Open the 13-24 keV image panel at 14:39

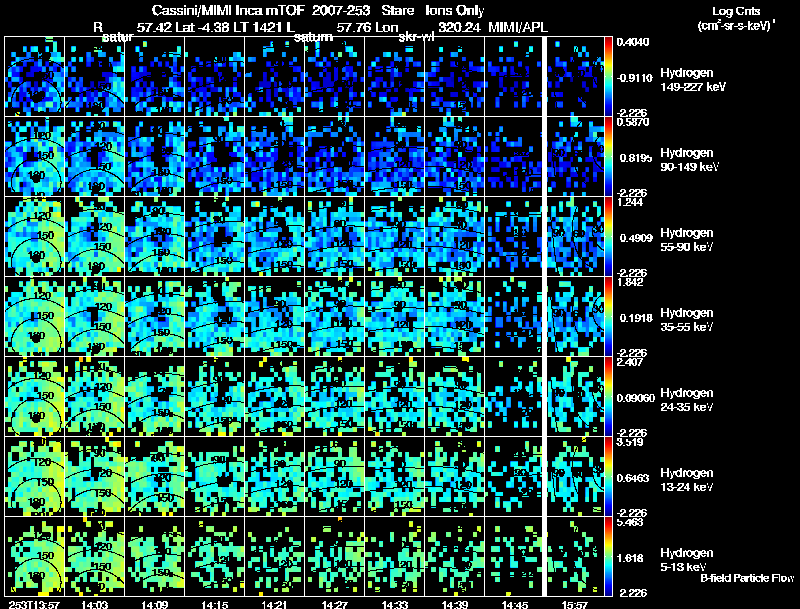[455, 476]
